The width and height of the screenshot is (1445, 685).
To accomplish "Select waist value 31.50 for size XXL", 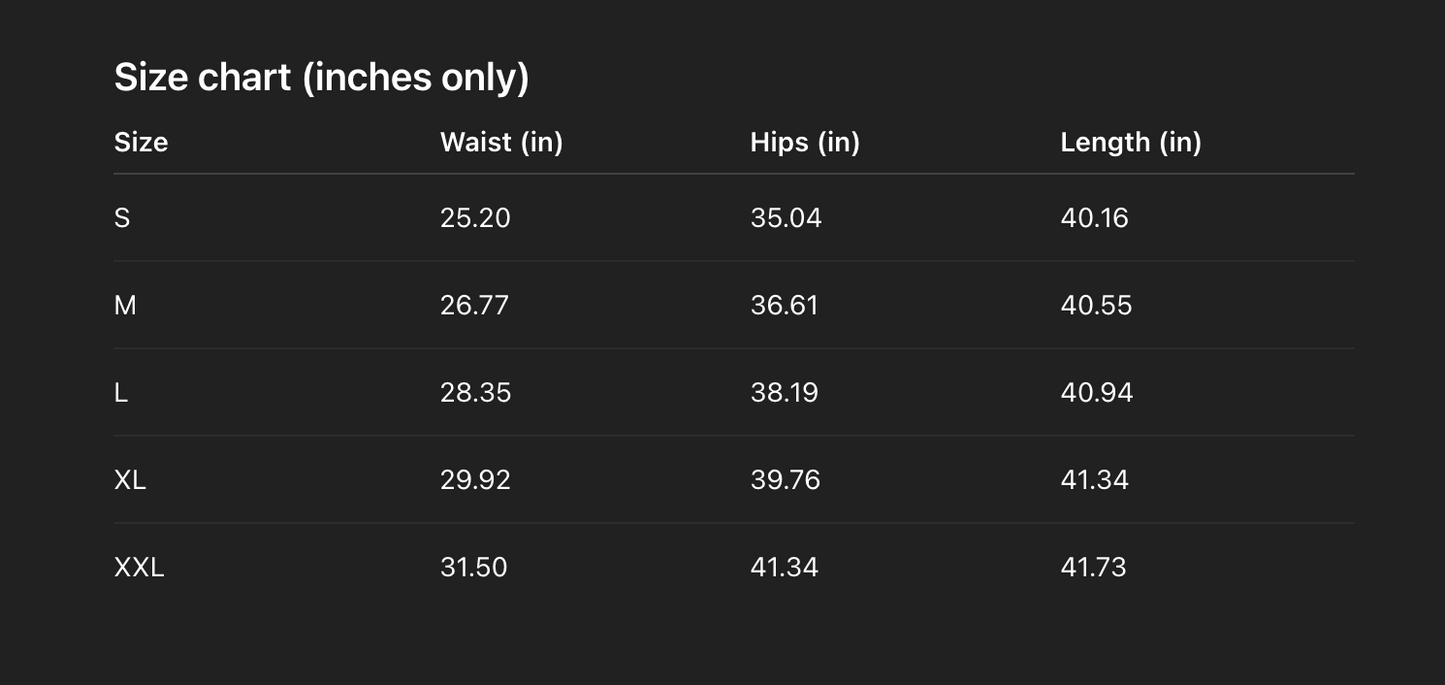I will [473, 567].
